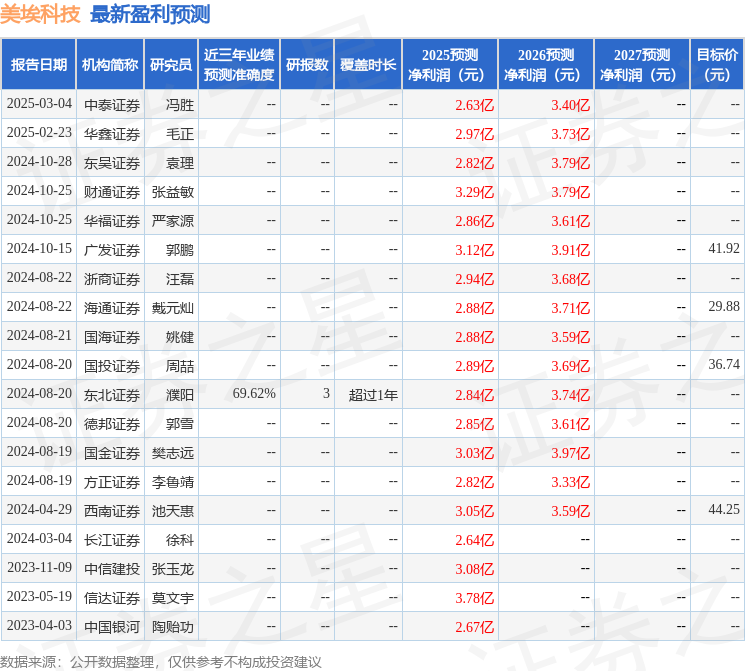
Task: Click the 覆盖时长 column header
Action: pos(368,65)
